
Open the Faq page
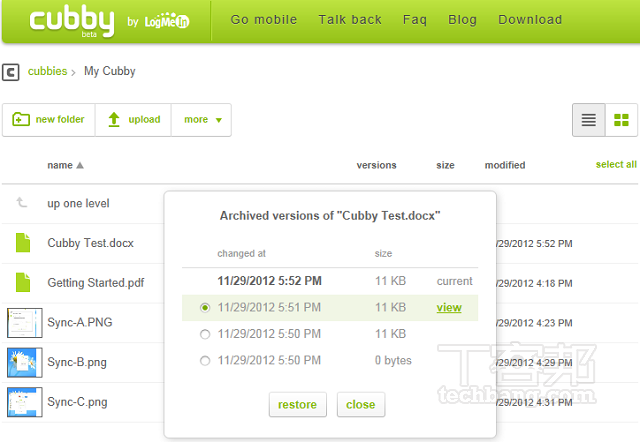point(415,20)
